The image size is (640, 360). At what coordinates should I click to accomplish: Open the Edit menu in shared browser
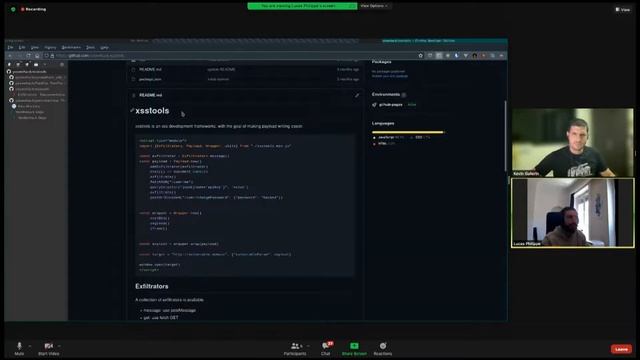pyautogui.click(x=22, y=47)
